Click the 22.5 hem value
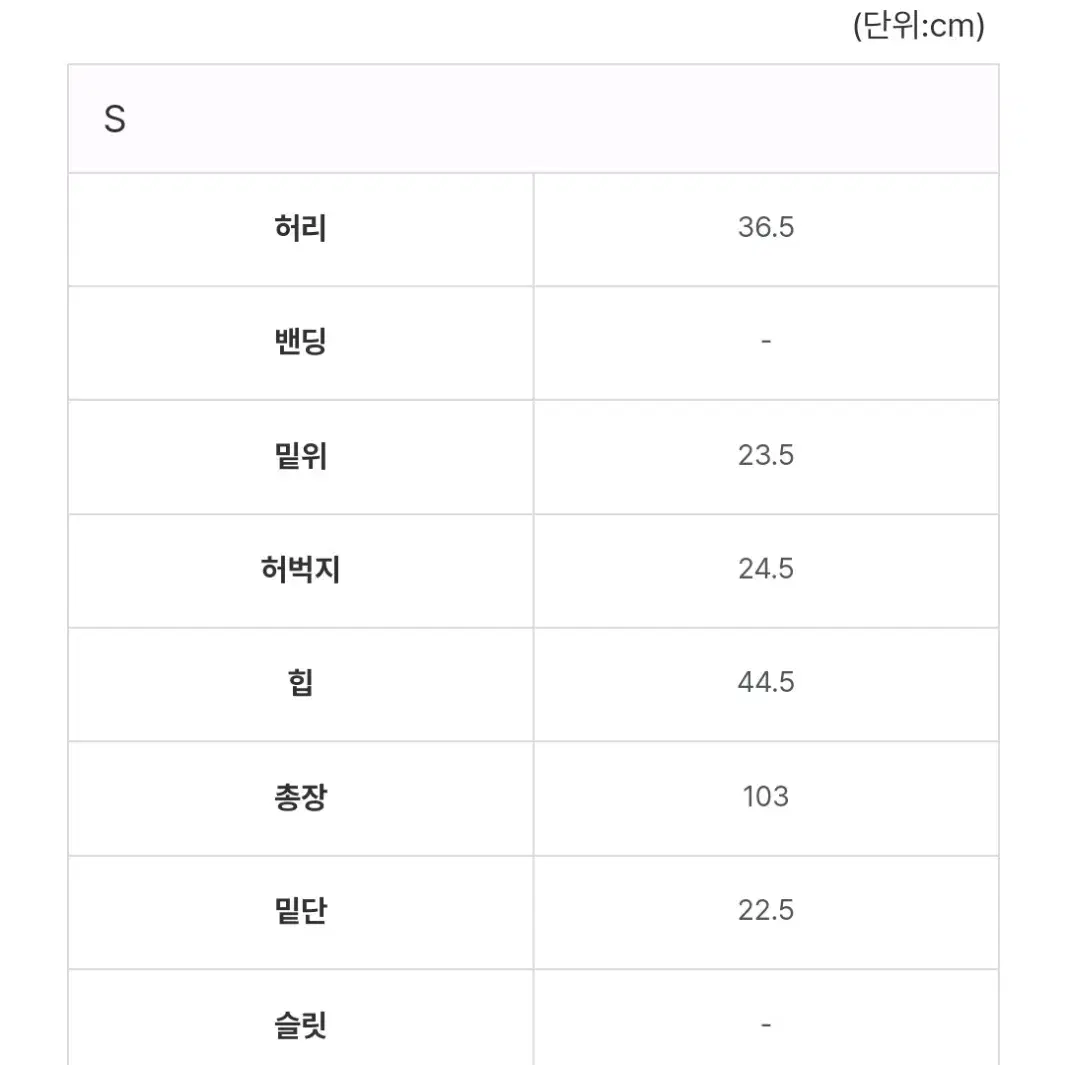The height and width of the screenshot is (1065, 1065). click(x=765, y=910)
